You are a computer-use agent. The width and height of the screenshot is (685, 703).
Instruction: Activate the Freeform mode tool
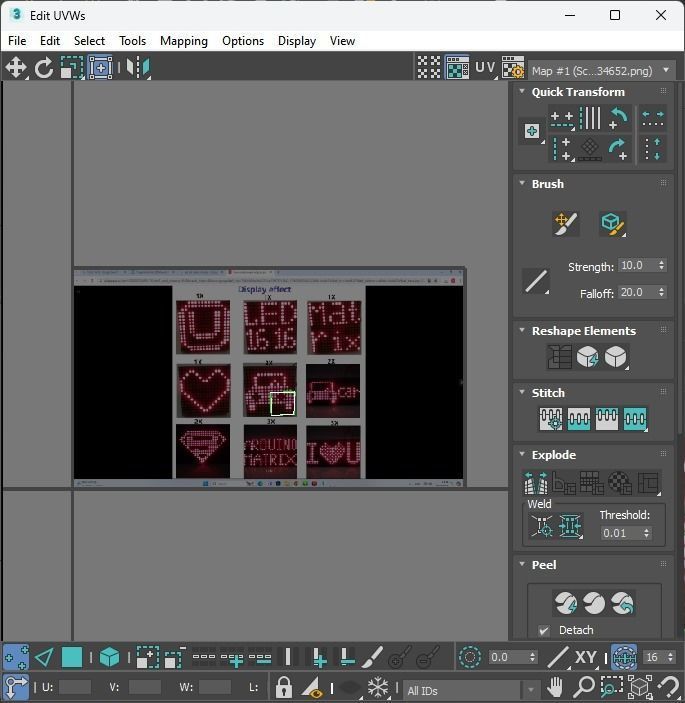pyautogui.click(x=100, y=68)
